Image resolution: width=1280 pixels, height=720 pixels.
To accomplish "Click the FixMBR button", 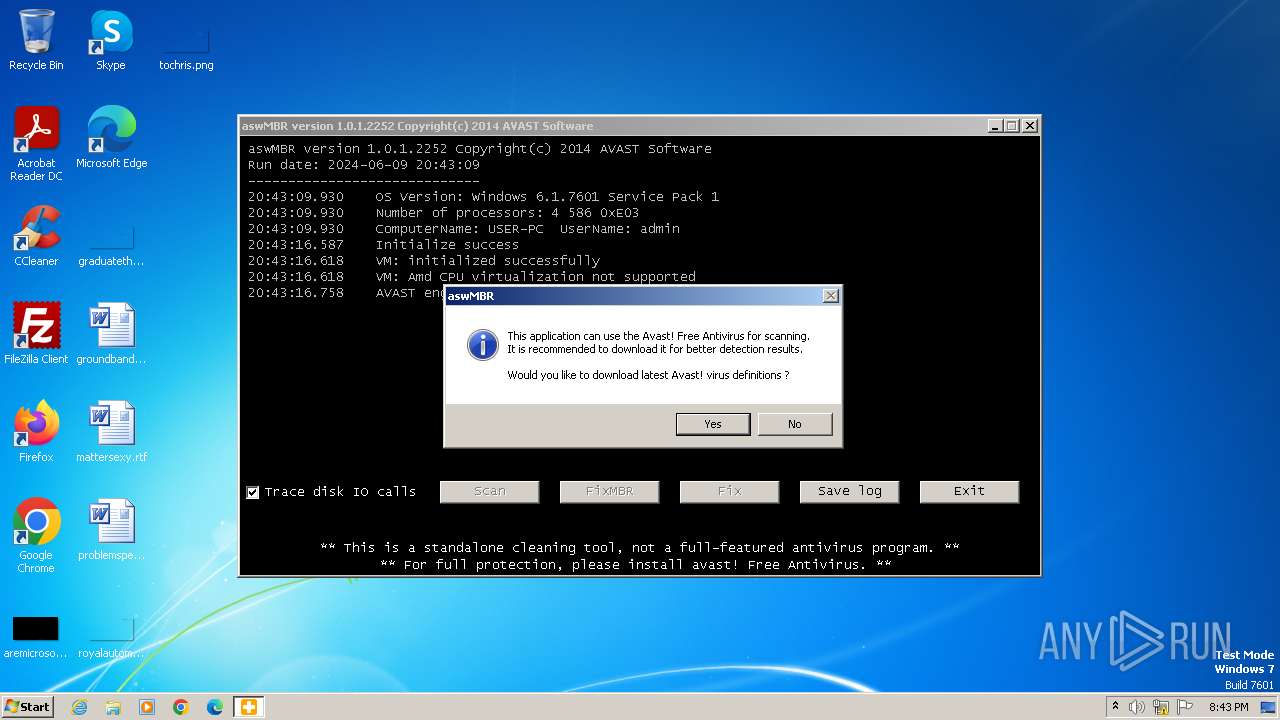I will click(610, 491).
